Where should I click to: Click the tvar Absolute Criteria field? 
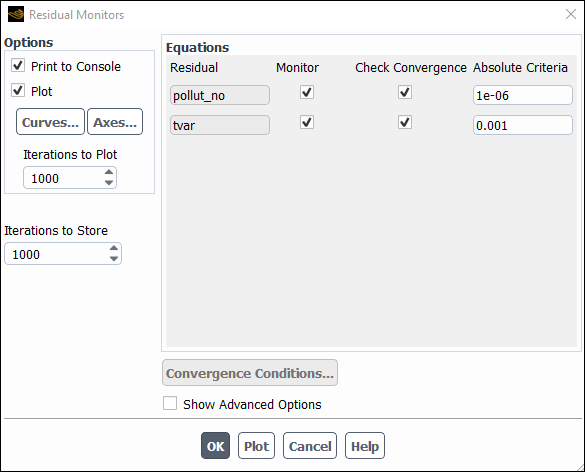point(523,125)
